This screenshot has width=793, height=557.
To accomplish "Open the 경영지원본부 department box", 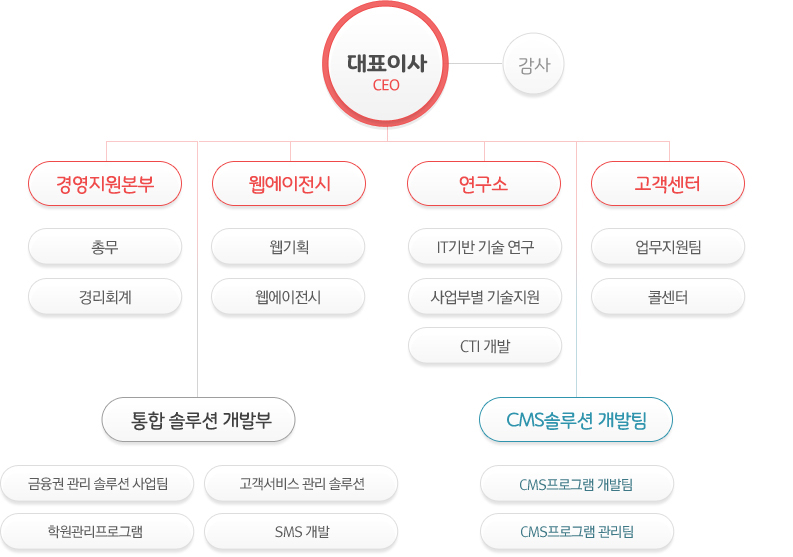I will tap(105, 184).
